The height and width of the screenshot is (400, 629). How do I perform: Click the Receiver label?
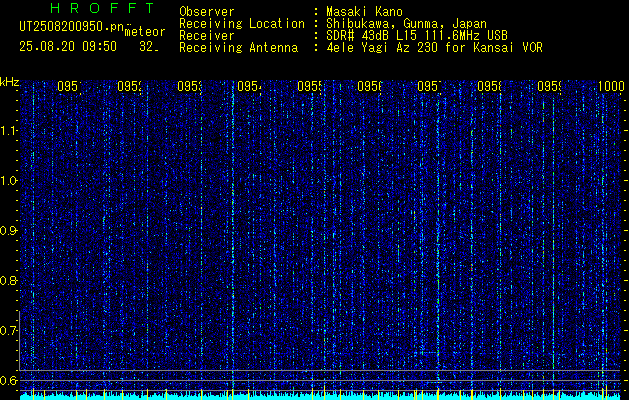[207, 36]
